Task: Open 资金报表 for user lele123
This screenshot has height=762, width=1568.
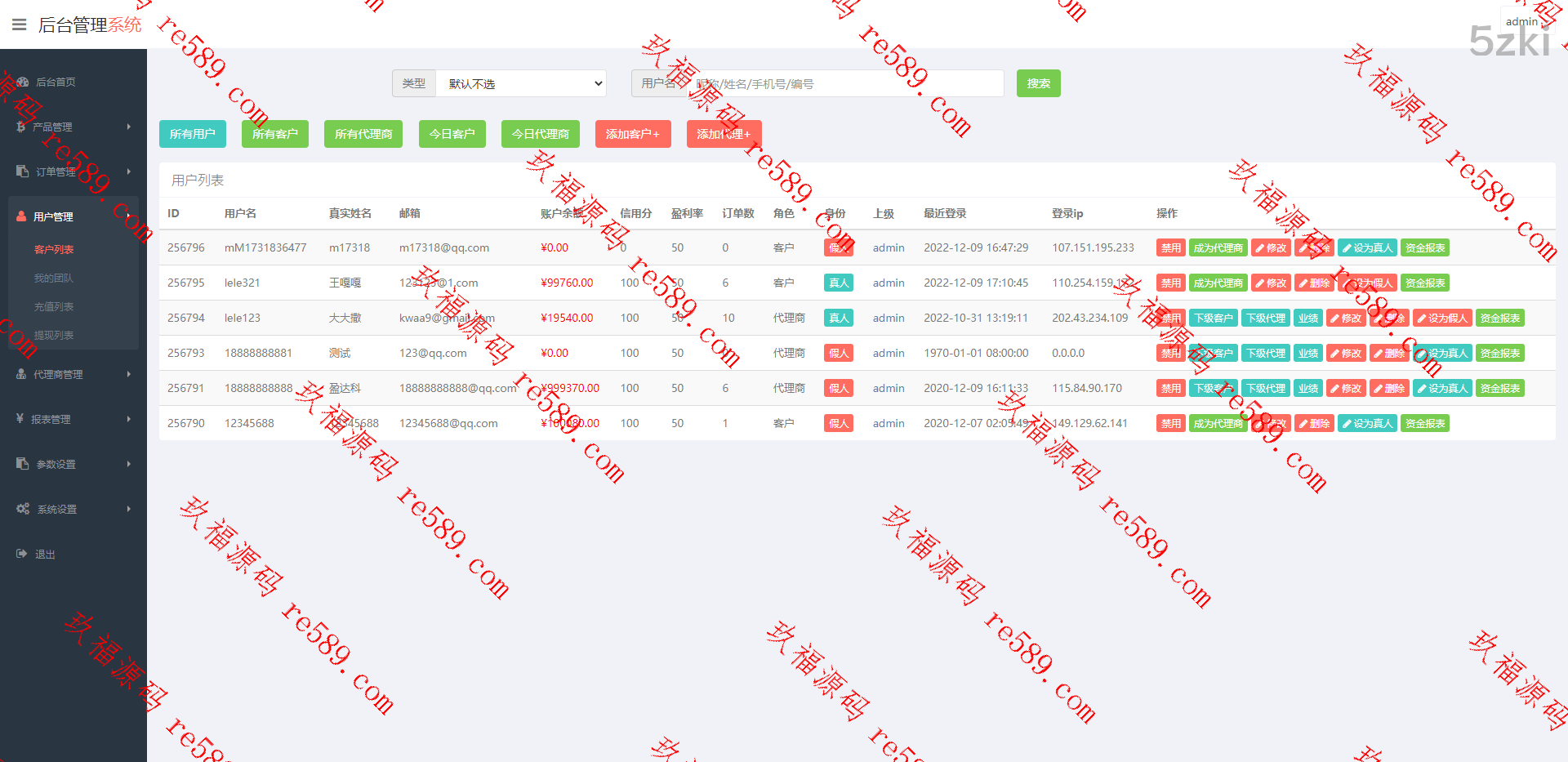Action: click(x=1500, y=318)
